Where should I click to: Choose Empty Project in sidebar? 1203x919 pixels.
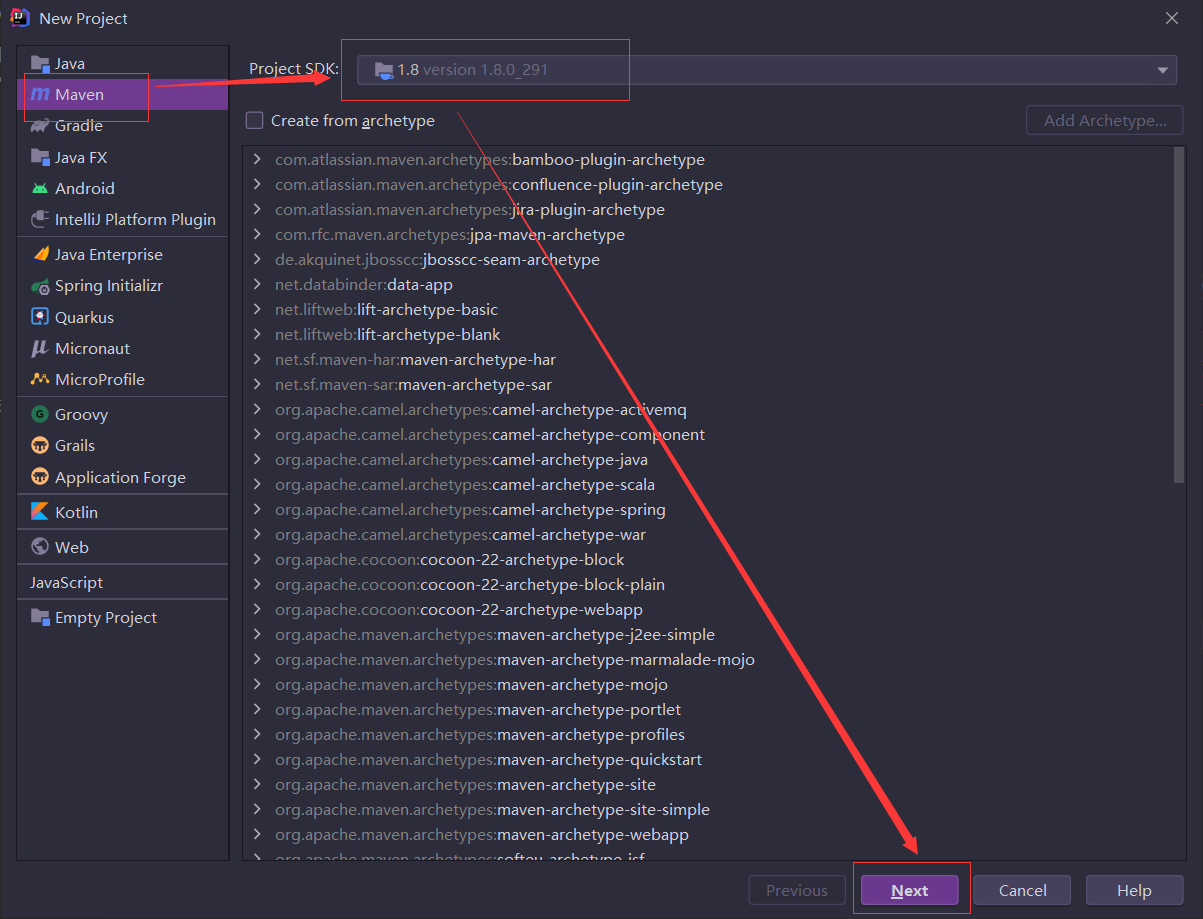pyautogui.click(x=105, y=618)
